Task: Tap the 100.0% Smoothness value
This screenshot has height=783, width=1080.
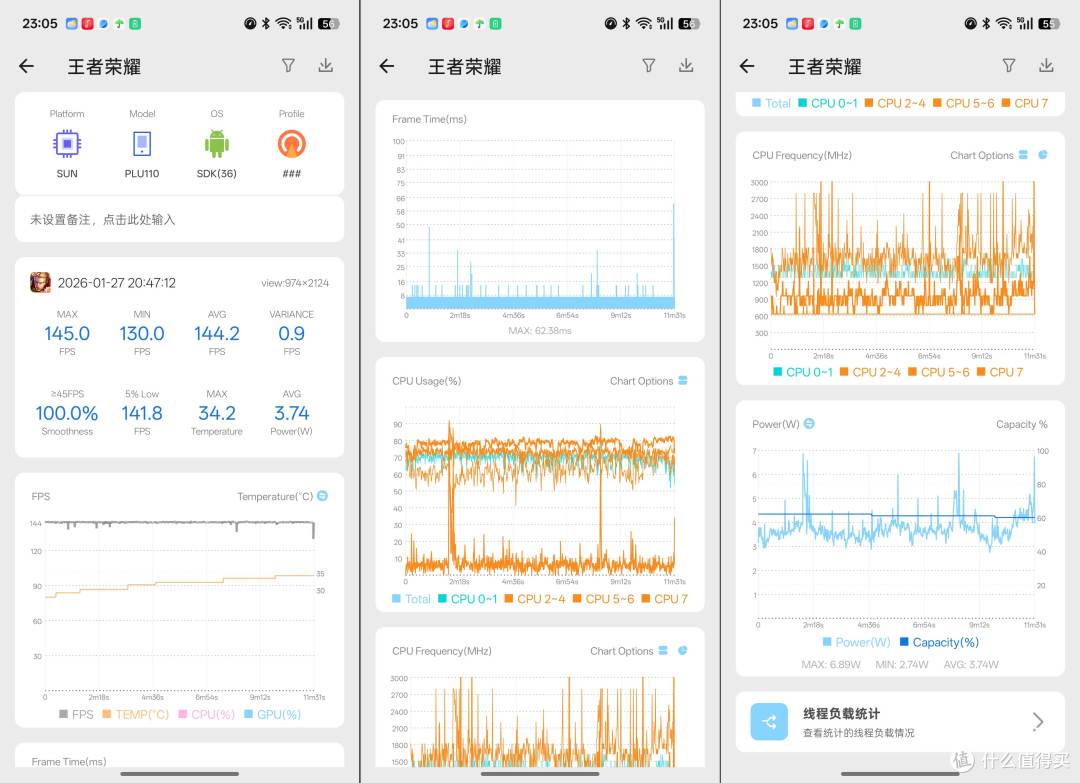Action: pos(67,413)
